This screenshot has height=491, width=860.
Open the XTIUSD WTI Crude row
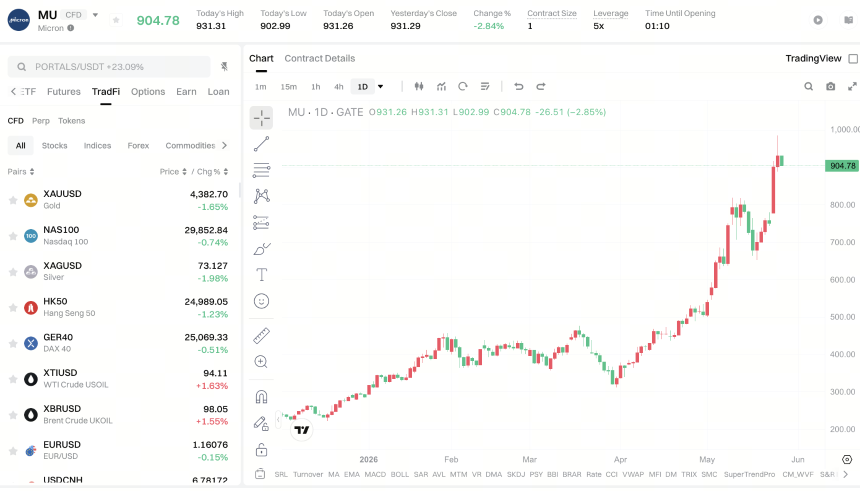pos(118,379)
